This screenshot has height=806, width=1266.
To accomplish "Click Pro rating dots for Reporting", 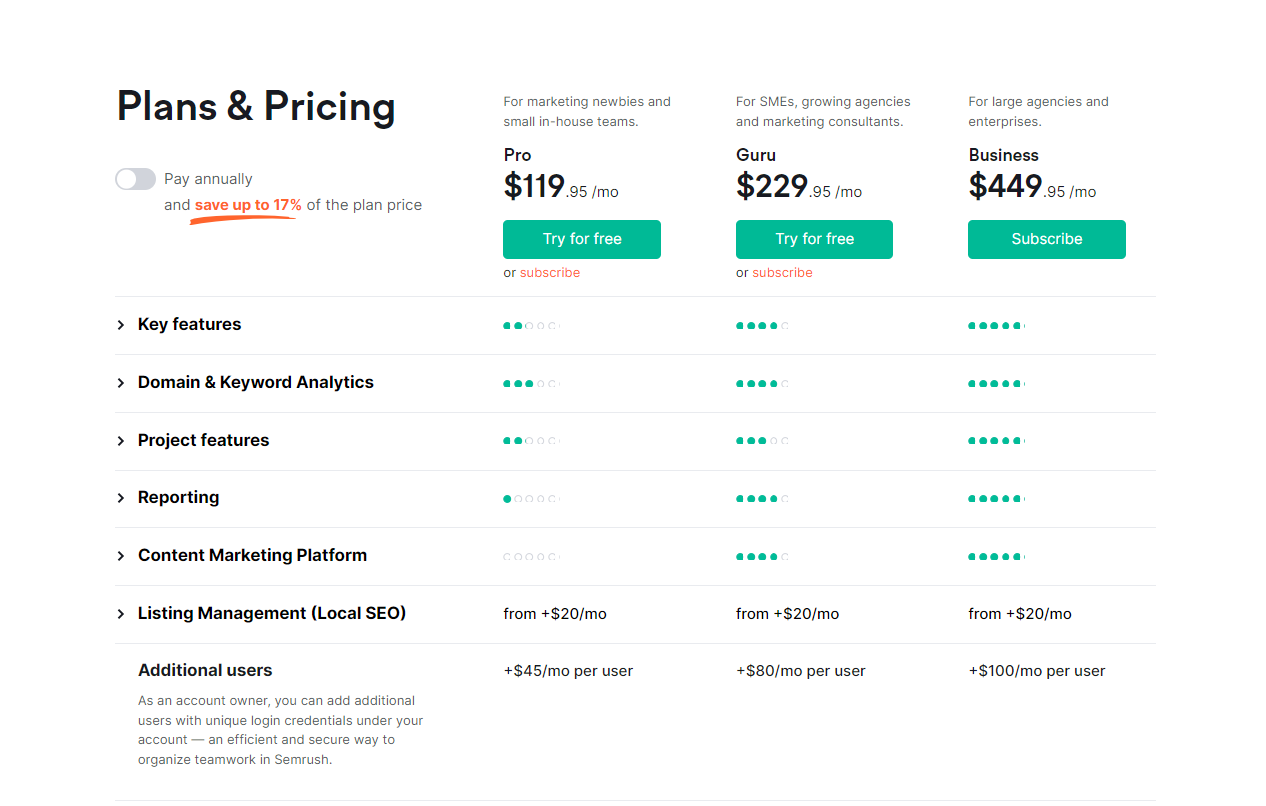I will click(x=531, y=499).
